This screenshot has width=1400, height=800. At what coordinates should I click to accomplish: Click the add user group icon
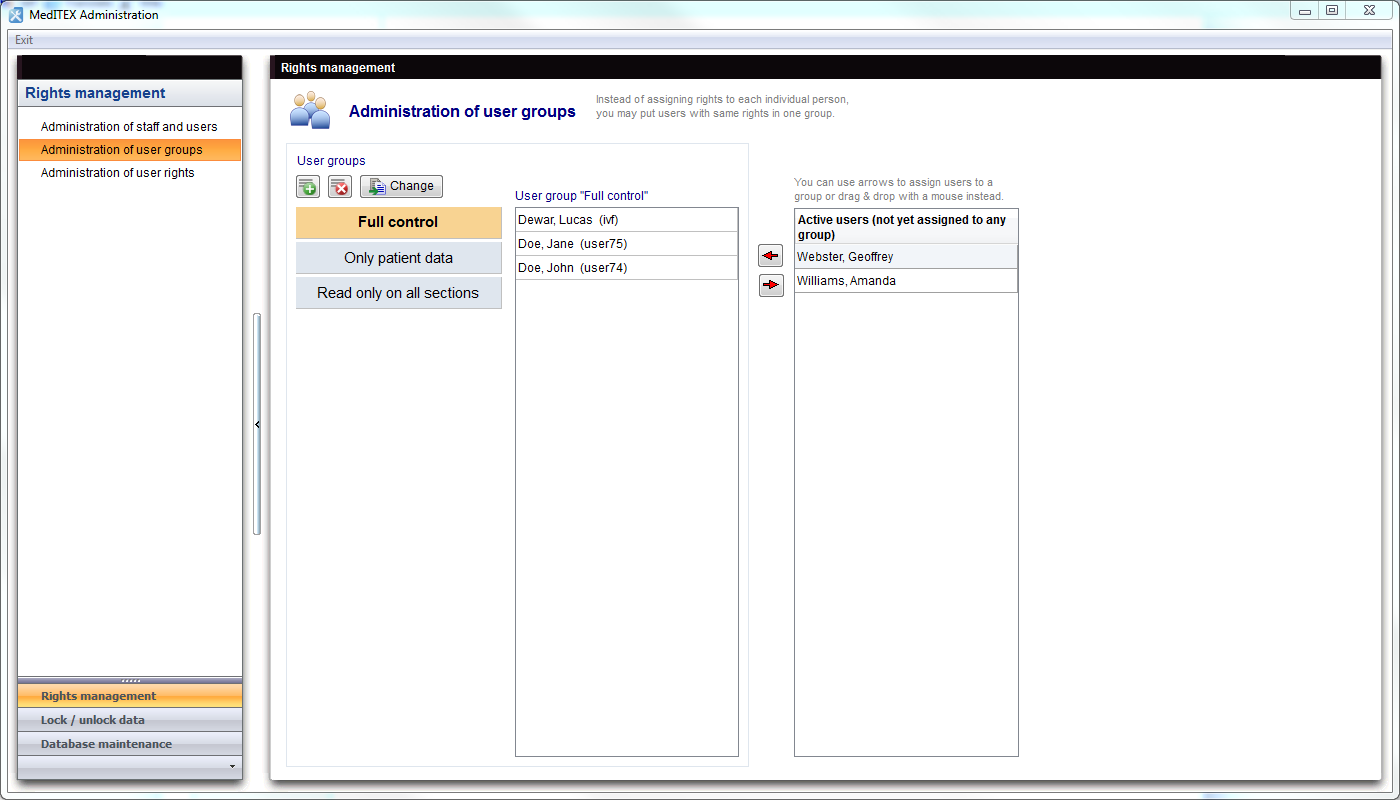click(307, 186)
